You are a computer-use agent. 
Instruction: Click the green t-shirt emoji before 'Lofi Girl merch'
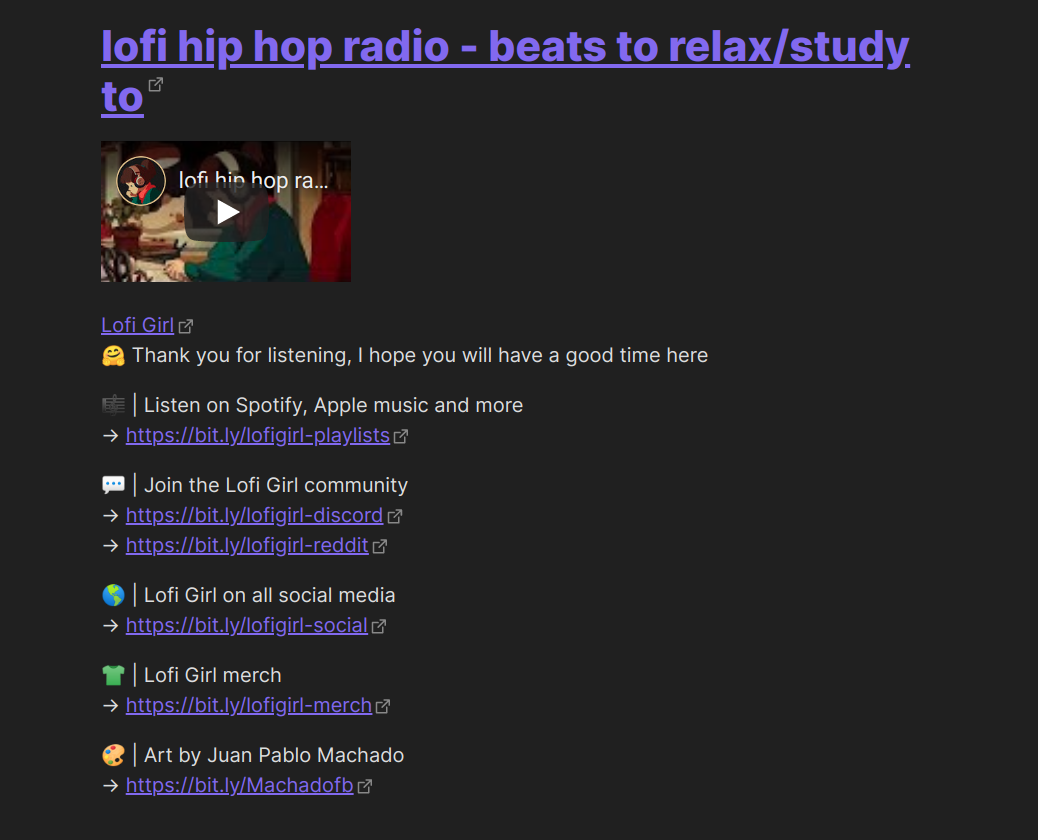[x=113, y=675]
